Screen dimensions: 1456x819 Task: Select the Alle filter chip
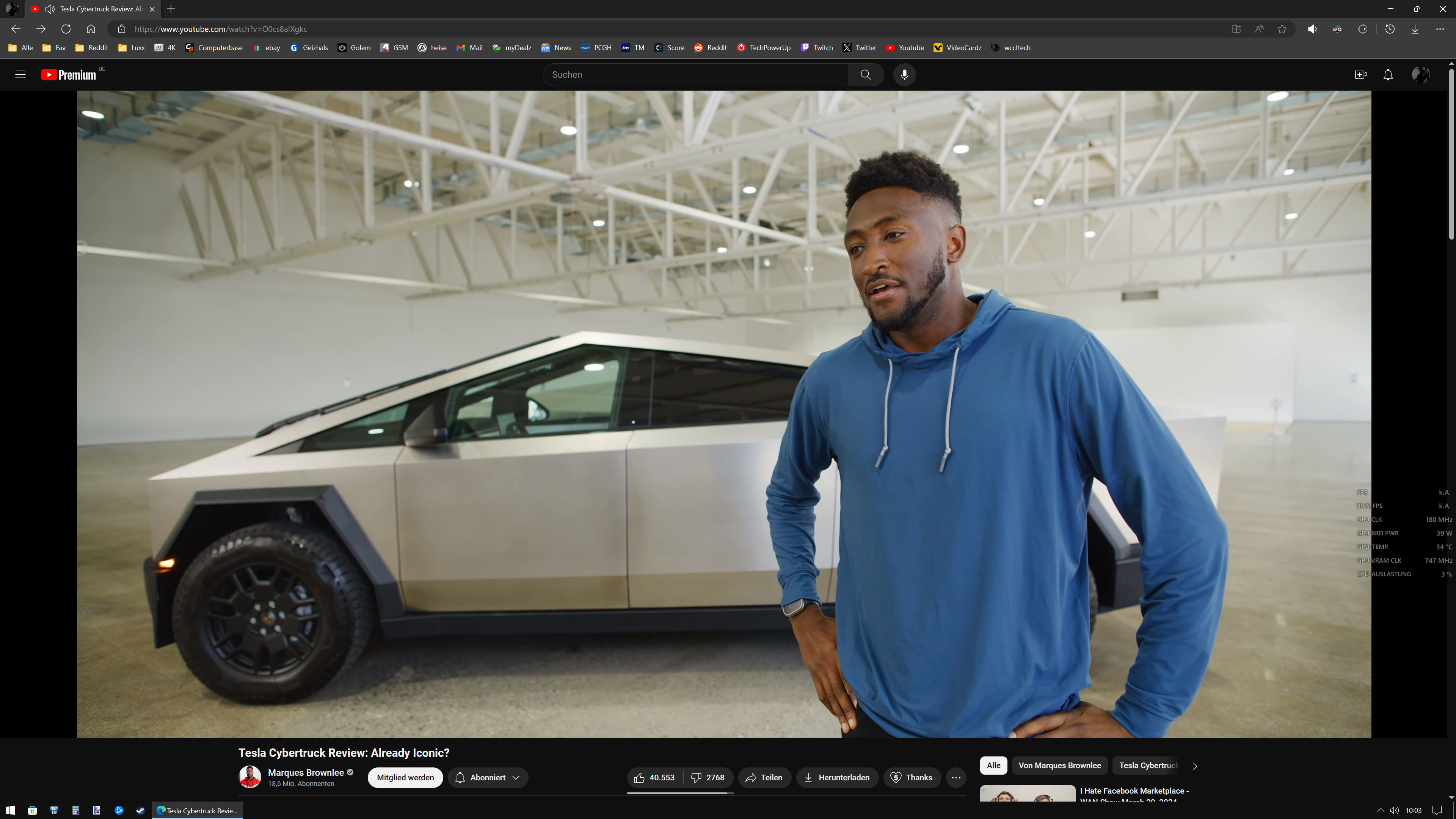(993, 765)
